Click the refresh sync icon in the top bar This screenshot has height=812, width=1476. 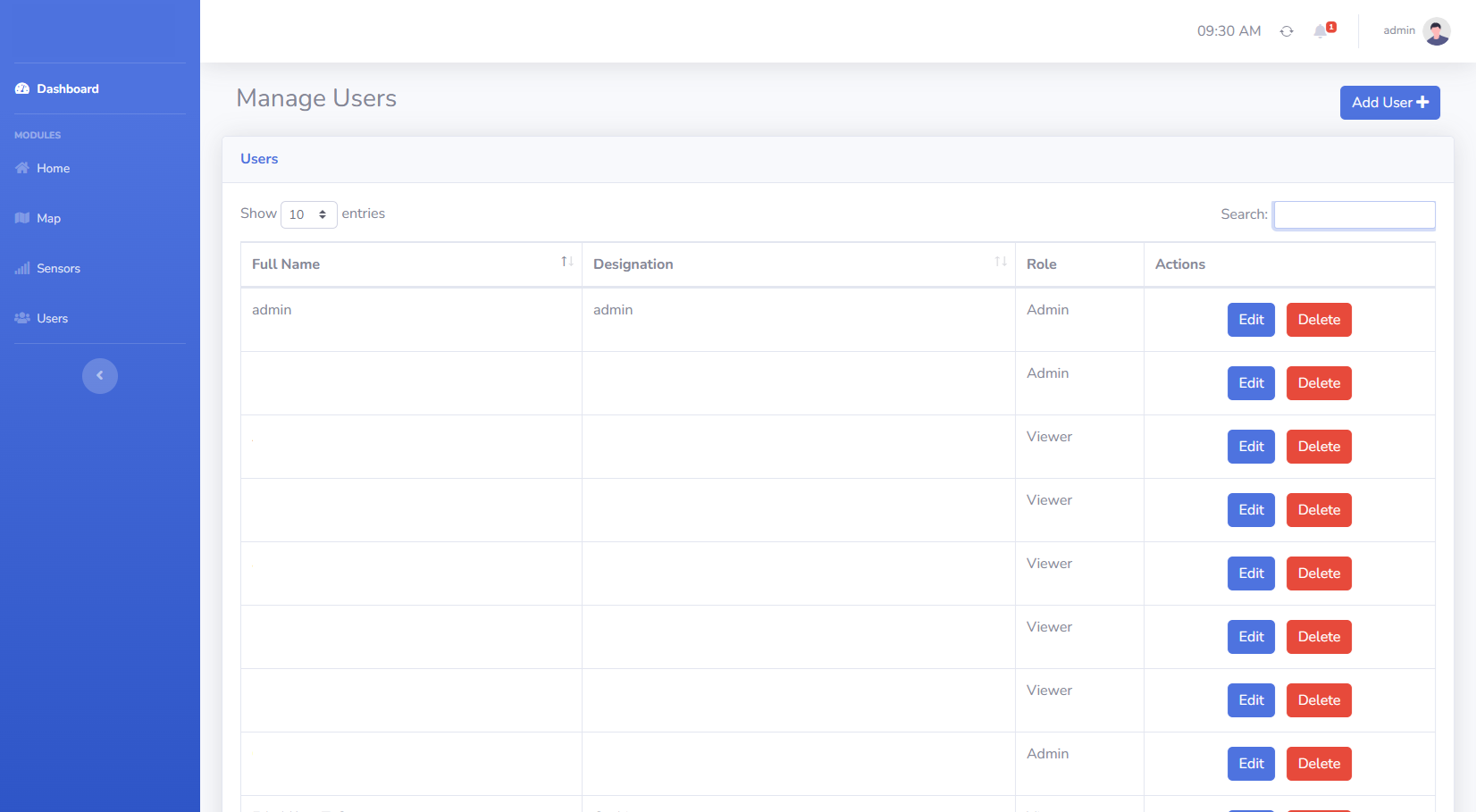point(1287,31)
